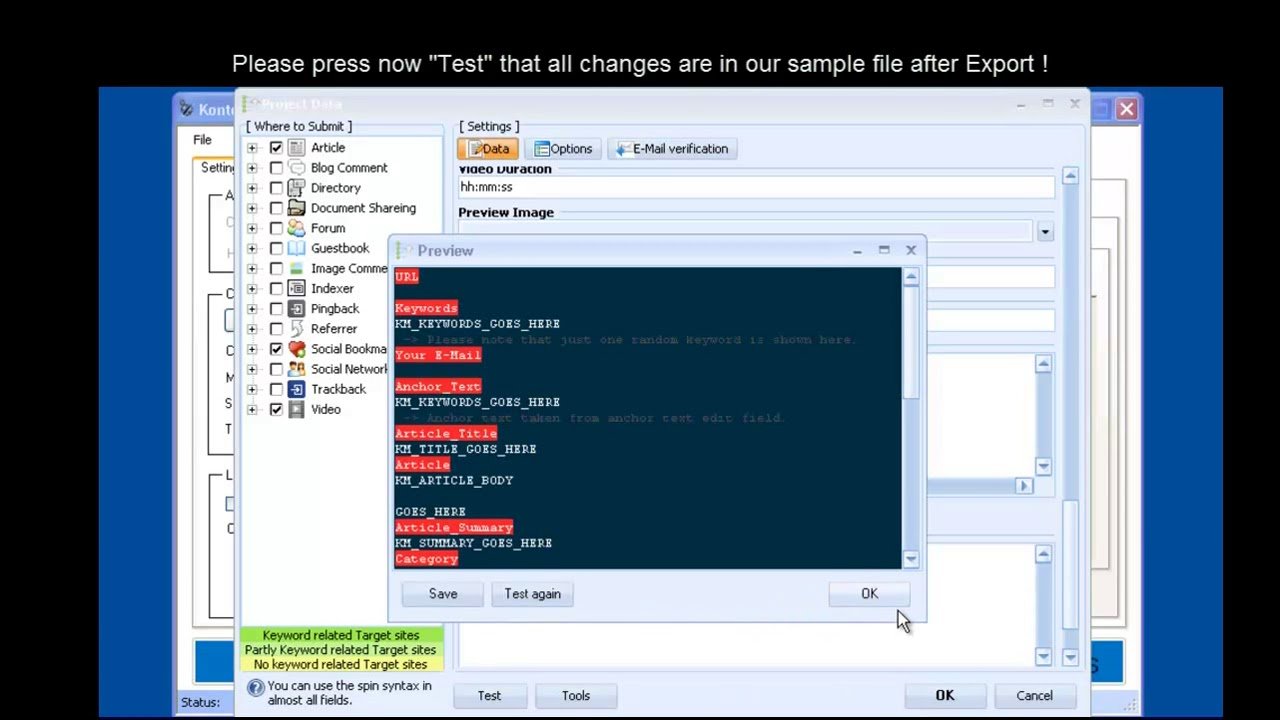
Task: Click the Preview window scroll down arrow
Action: [x=910, y=559]
